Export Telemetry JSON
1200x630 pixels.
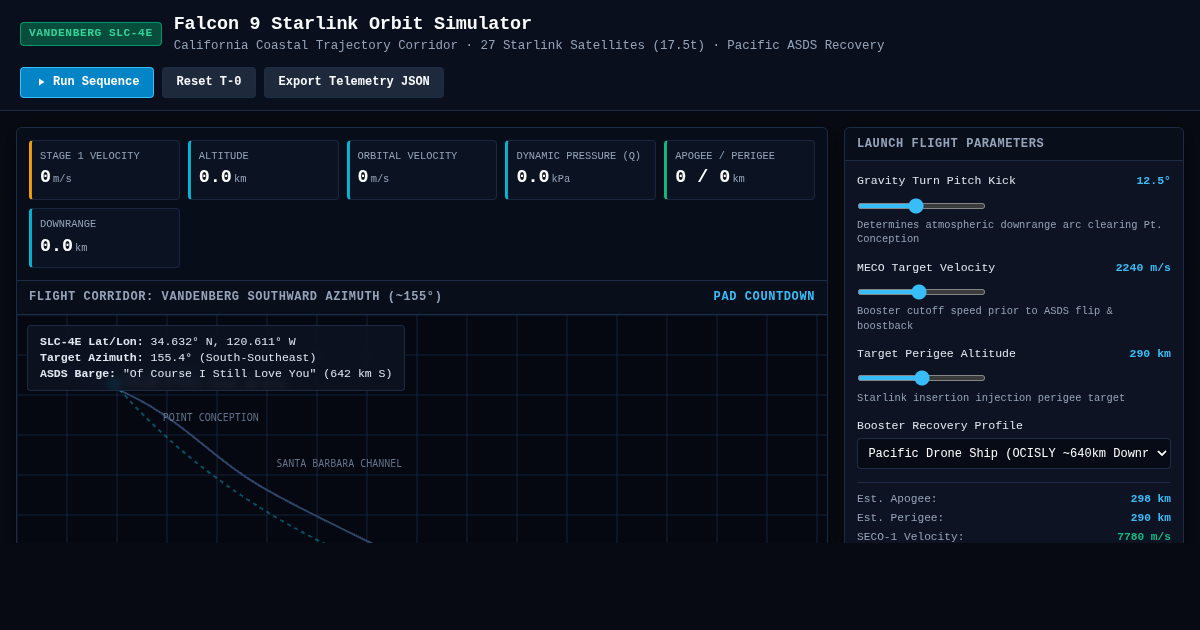pyautogui.click(x=354, y=82)
